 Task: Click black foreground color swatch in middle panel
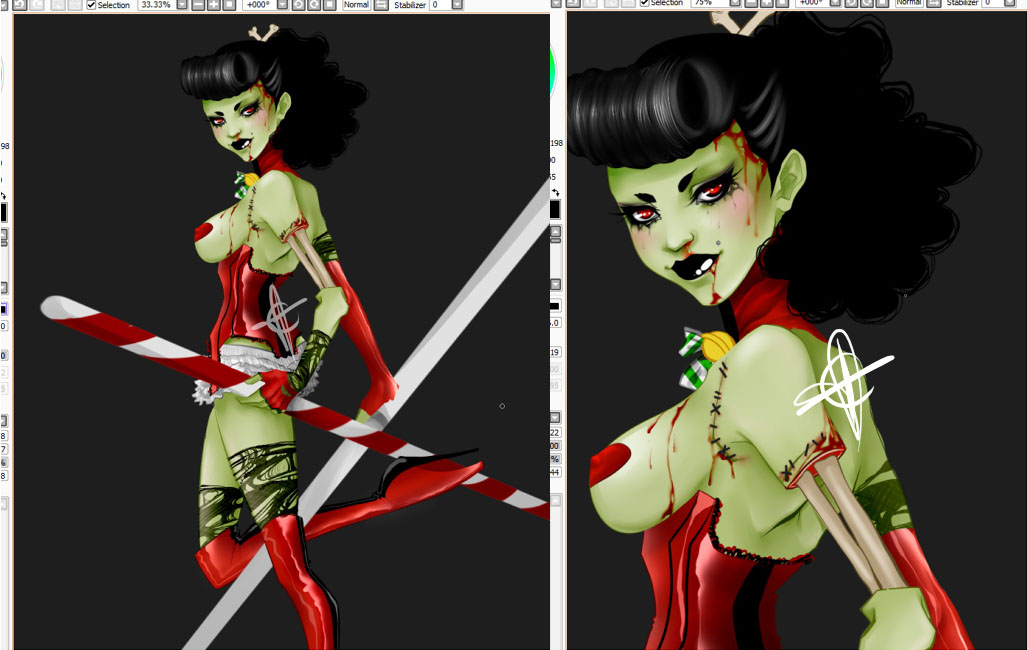(x=555, y=209)
